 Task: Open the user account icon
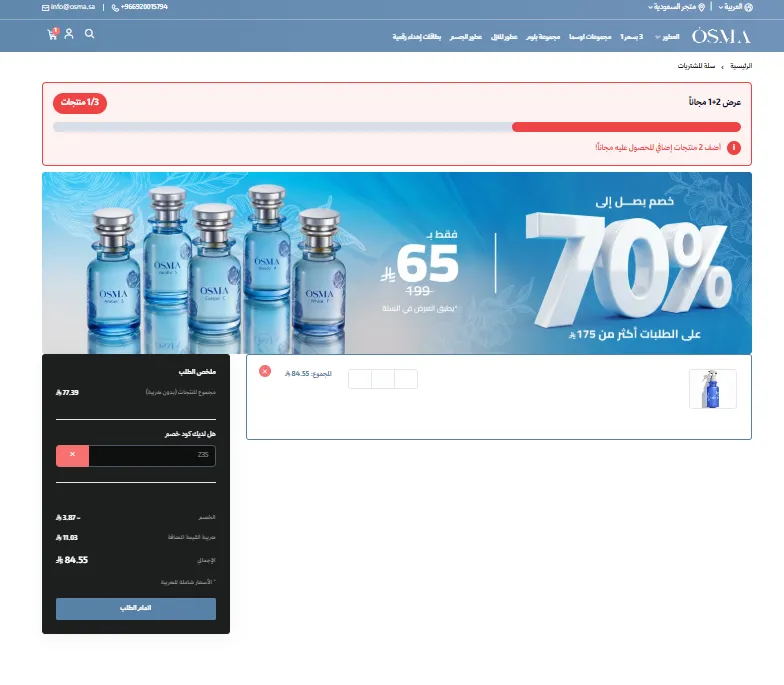pos(69,34)
